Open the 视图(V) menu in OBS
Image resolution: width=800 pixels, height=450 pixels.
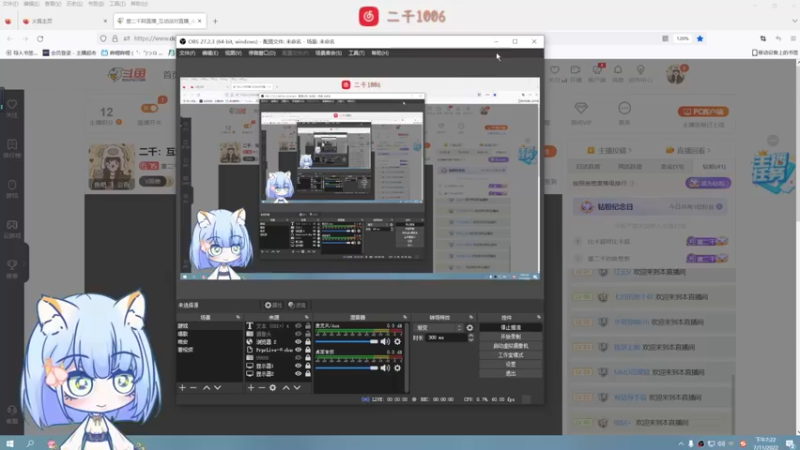tap(233, 53)
